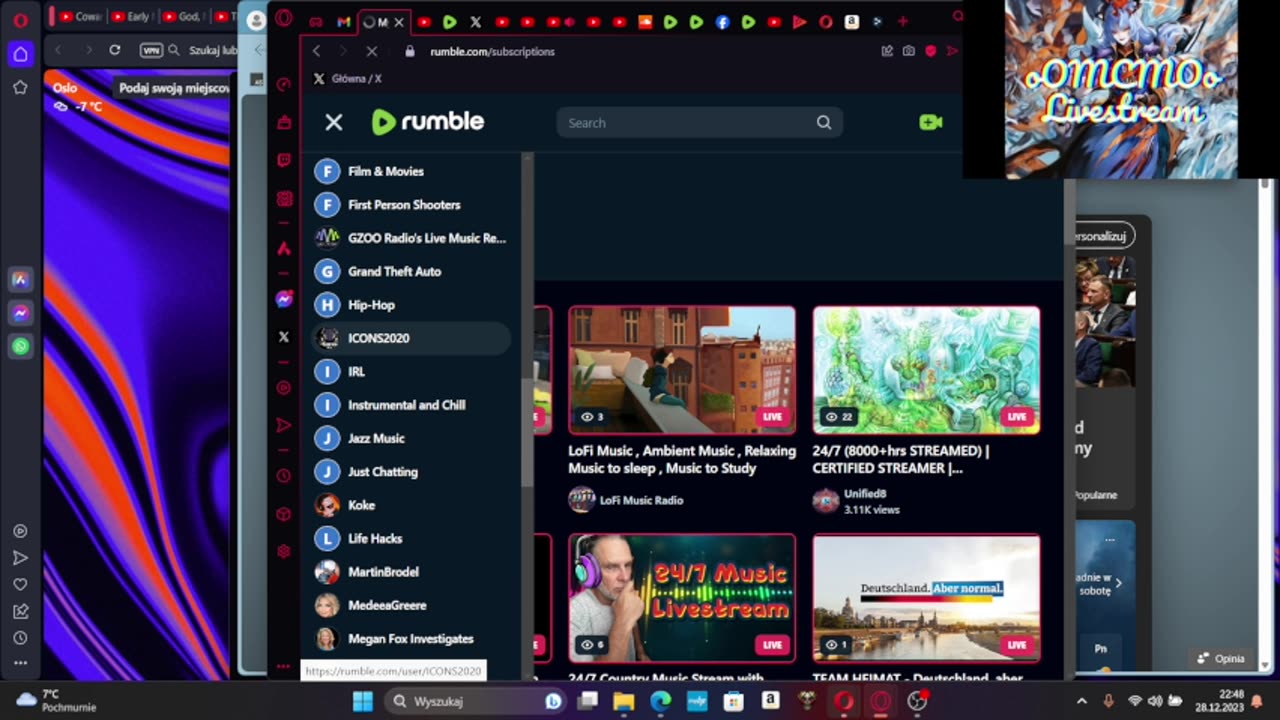1280x720 pixels.
Task: Select Just Chatting in list
Action: point(412,472)
